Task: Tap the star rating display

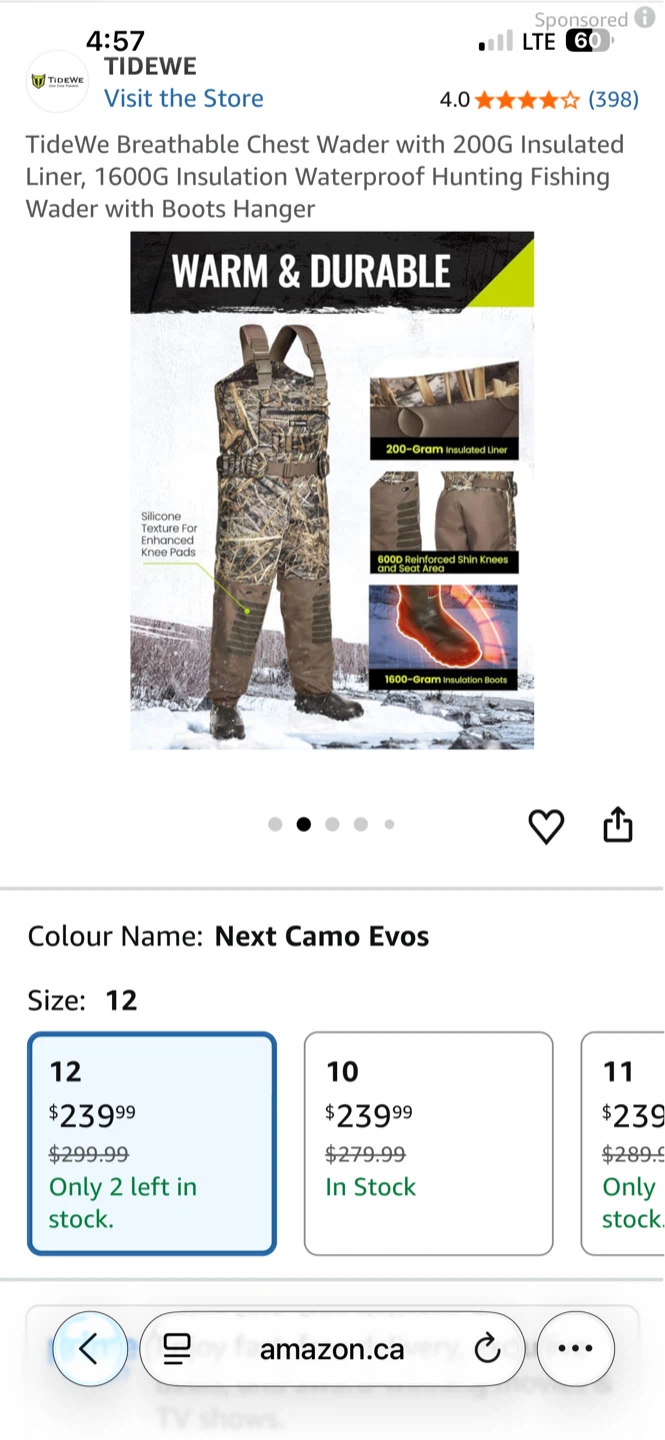Action: 527,99
